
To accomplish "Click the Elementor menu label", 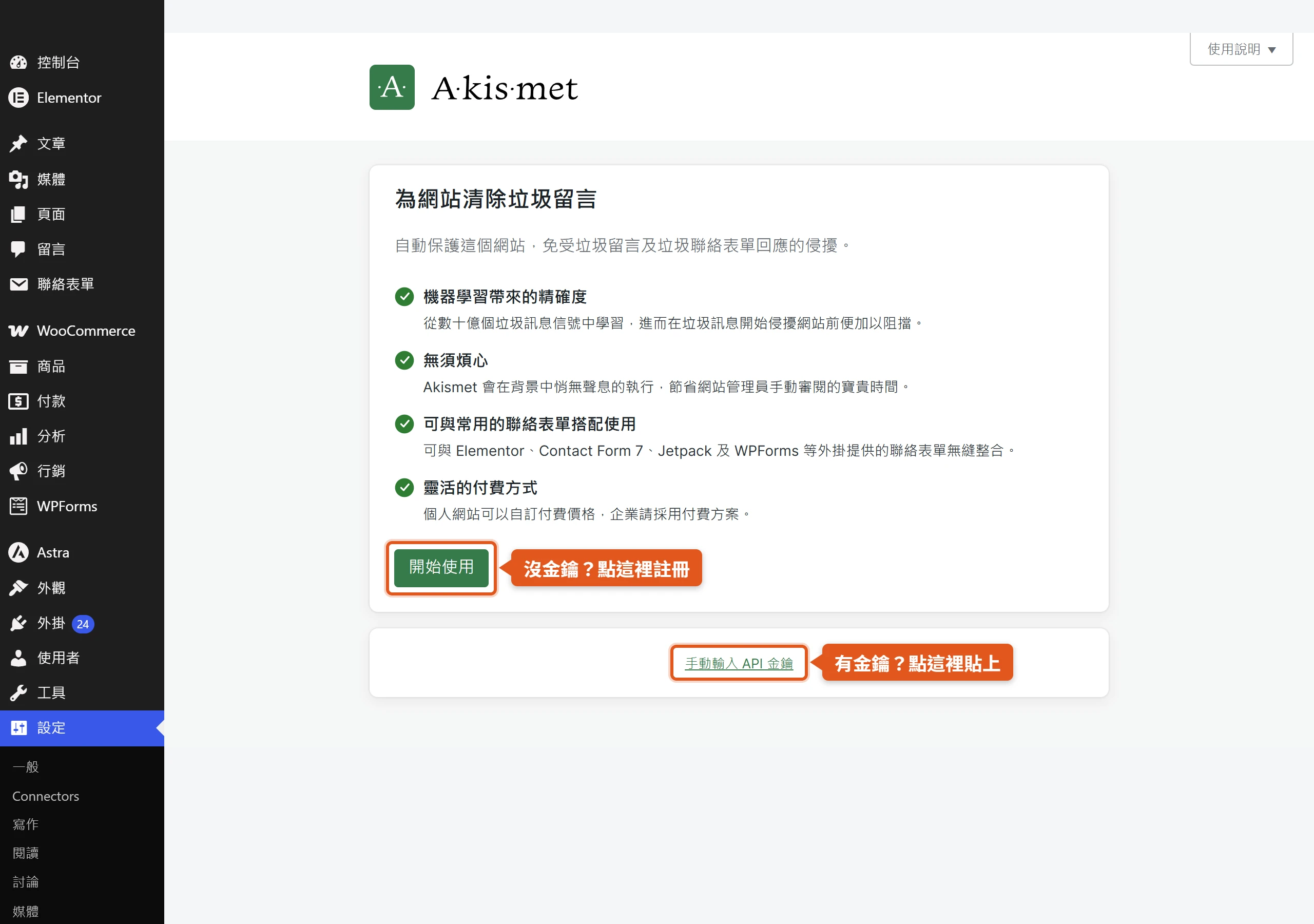I will [69, 98].
